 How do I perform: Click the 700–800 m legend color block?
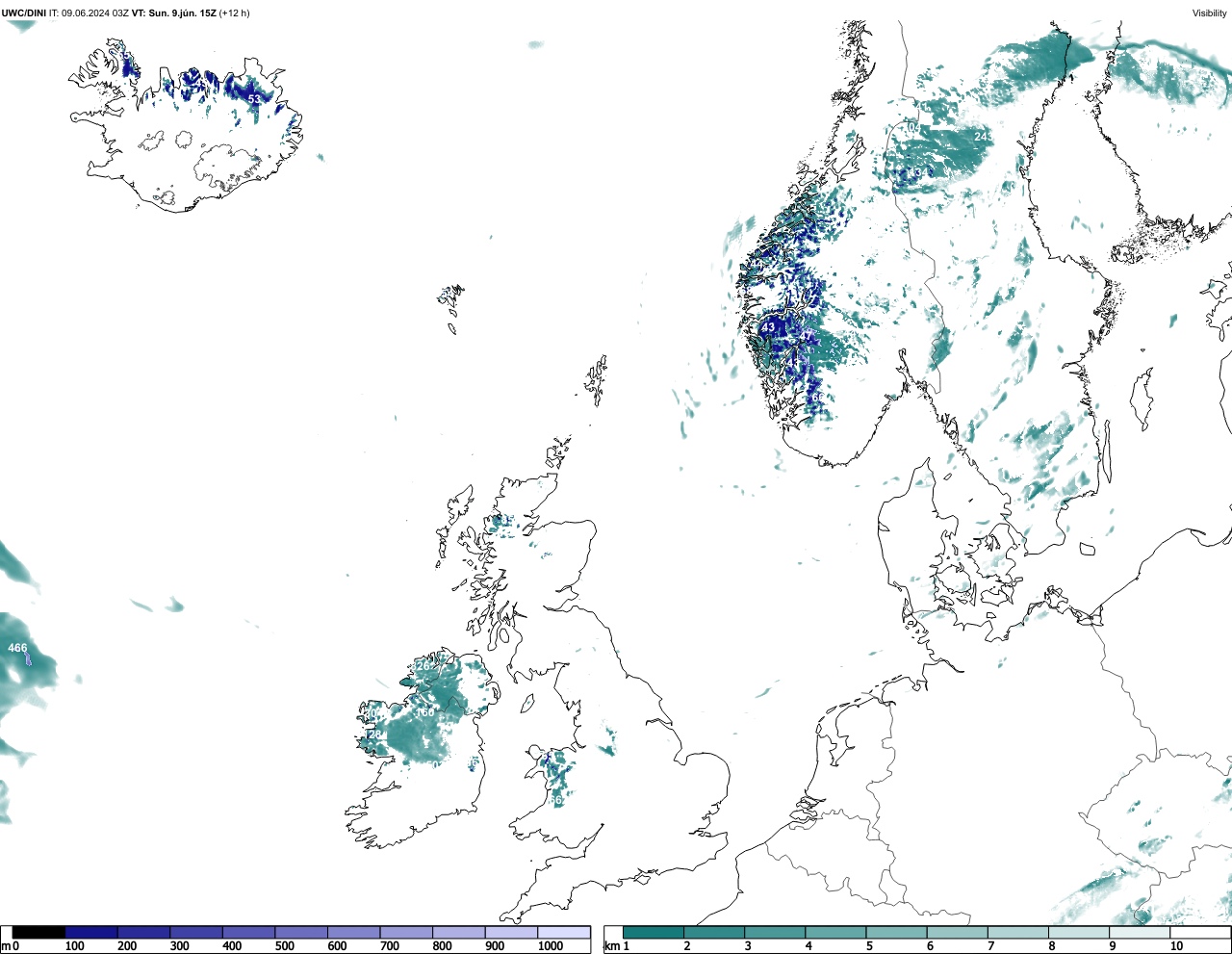(406, 932)
